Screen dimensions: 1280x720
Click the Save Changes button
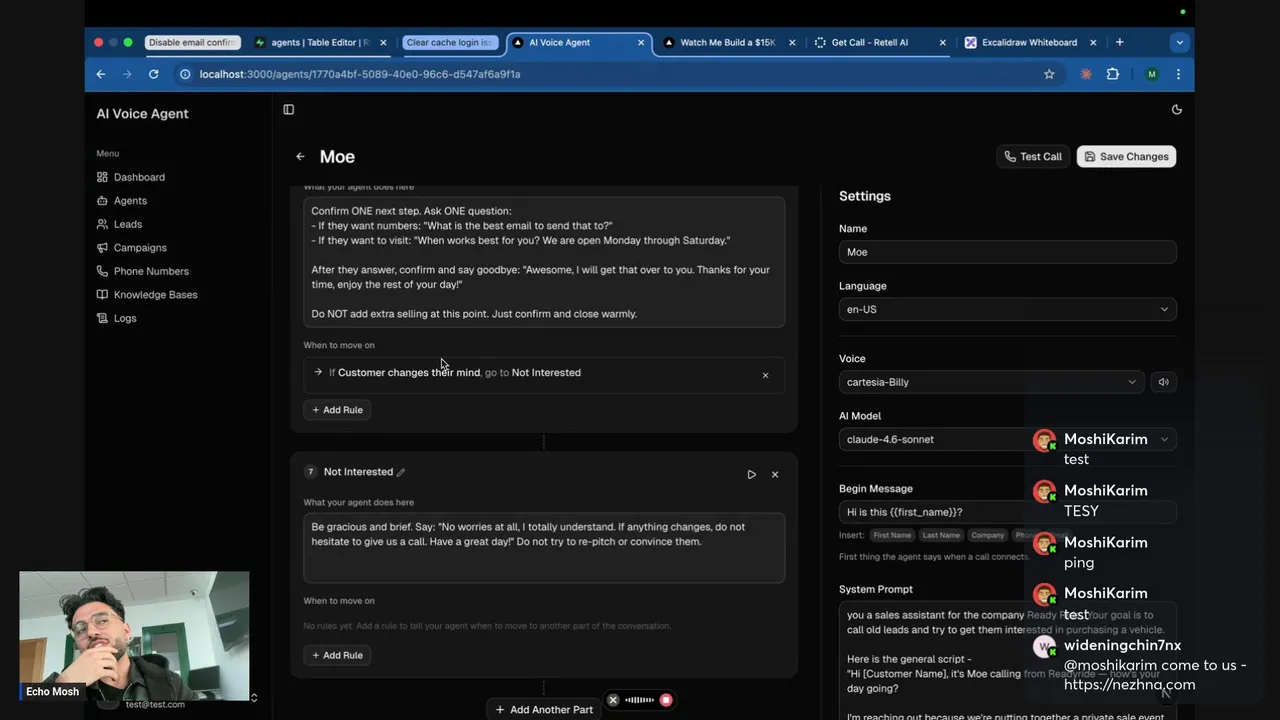(1126, 157)
